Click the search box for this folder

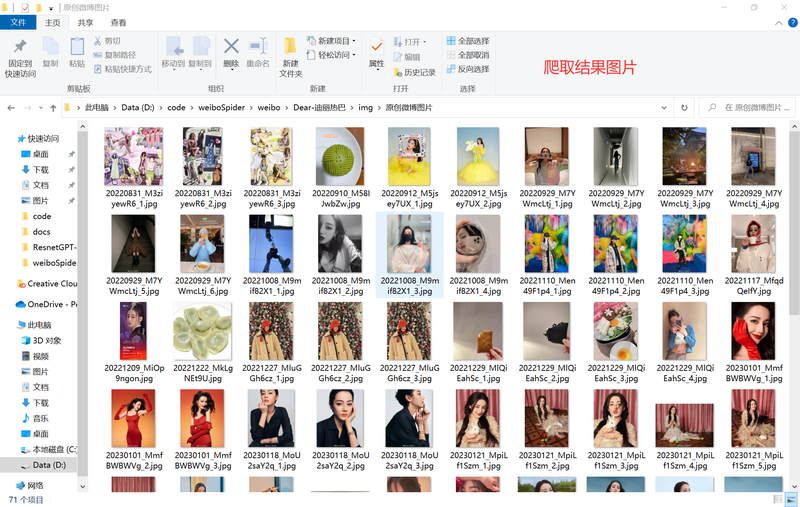(x=747, y=108)
